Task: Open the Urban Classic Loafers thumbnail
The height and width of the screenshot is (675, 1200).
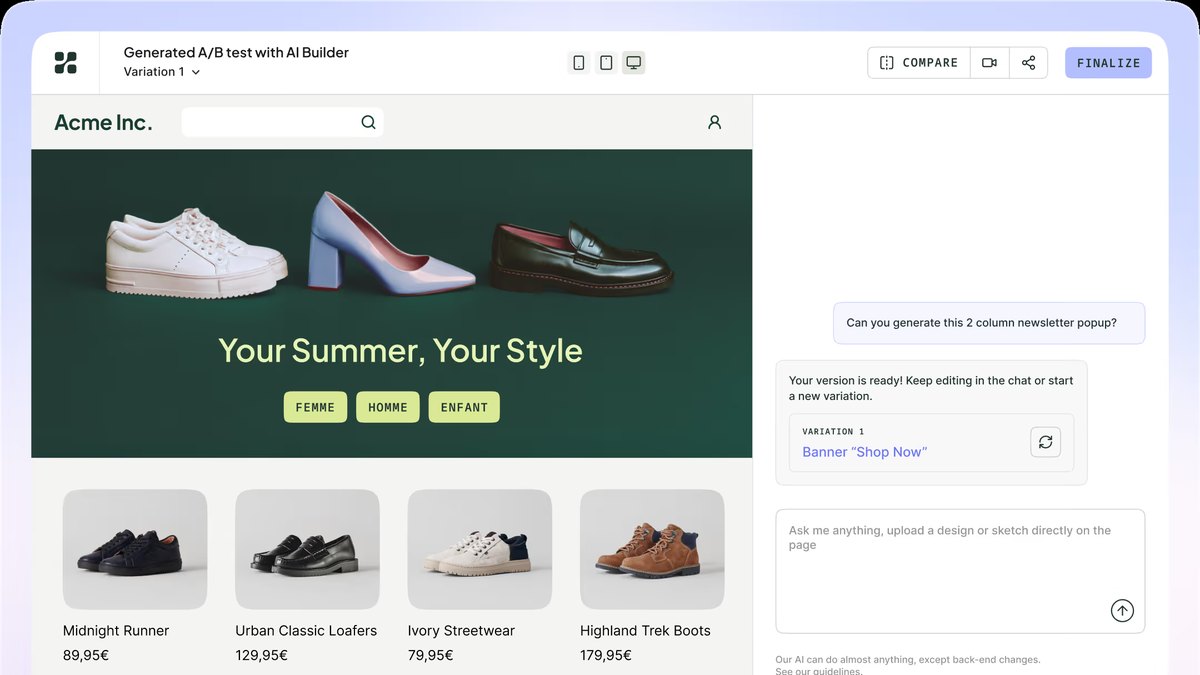Action: pos(307,549)
